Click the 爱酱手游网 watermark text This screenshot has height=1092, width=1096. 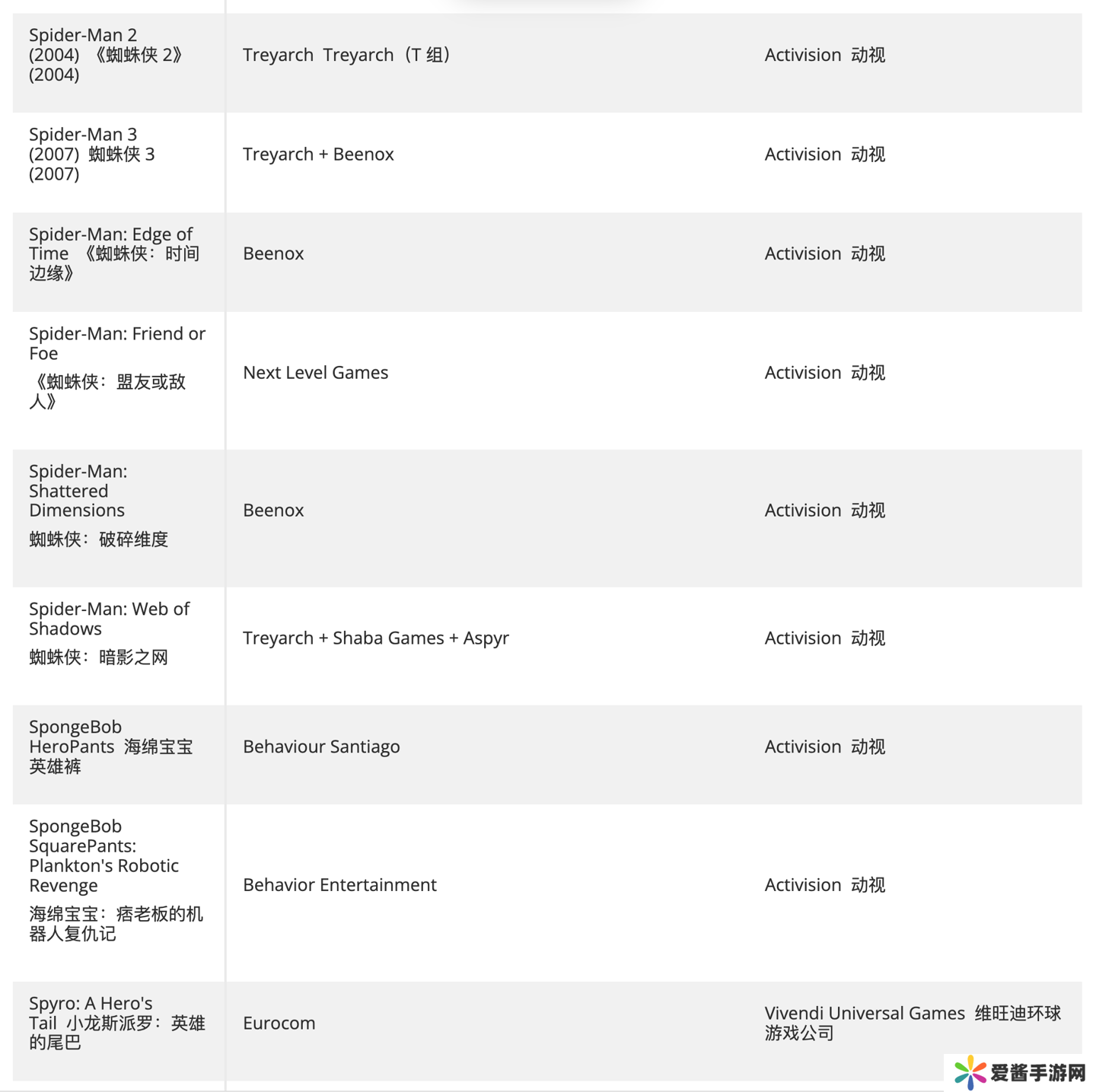click(1037, 1074)
